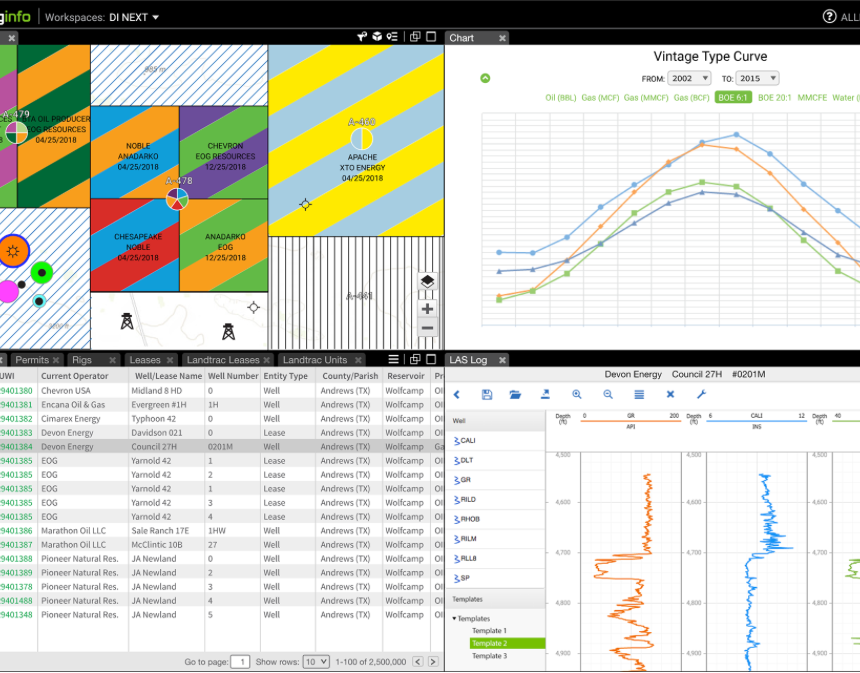Screen dimensions: 860x673
Task: Click the back arrow in LAS Log toolbar
Action: (x=457, y=394)
